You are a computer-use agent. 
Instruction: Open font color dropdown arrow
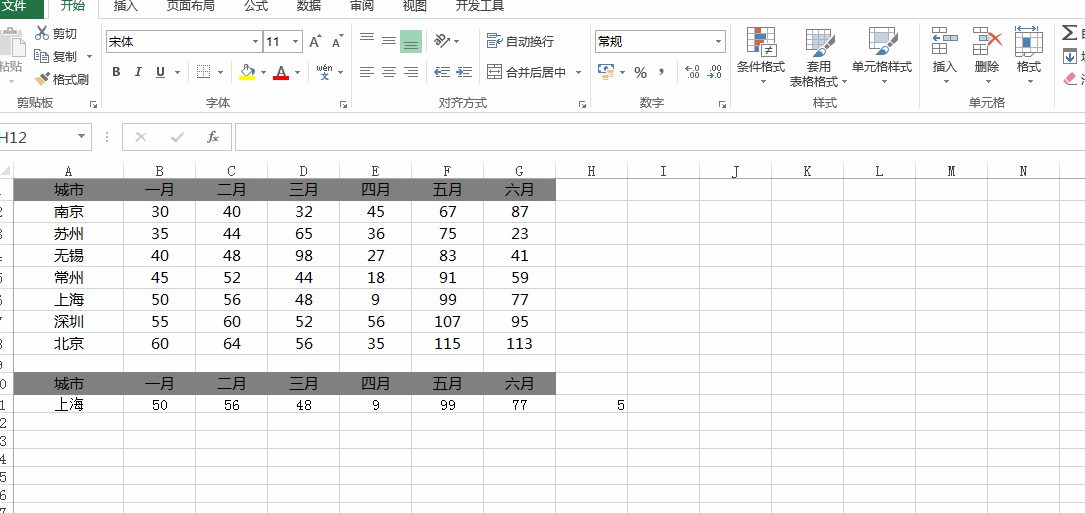pos(298,72)
